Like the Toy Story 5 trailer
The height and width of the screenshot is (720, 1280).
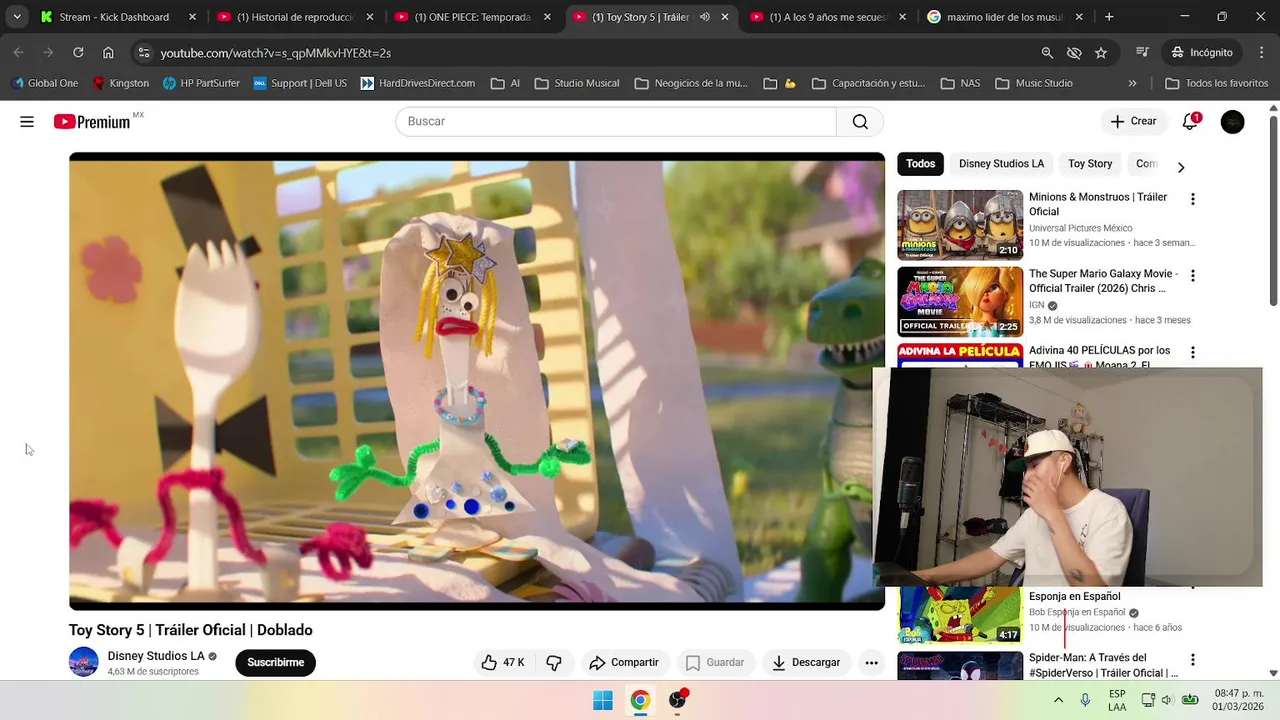point(503,662)
